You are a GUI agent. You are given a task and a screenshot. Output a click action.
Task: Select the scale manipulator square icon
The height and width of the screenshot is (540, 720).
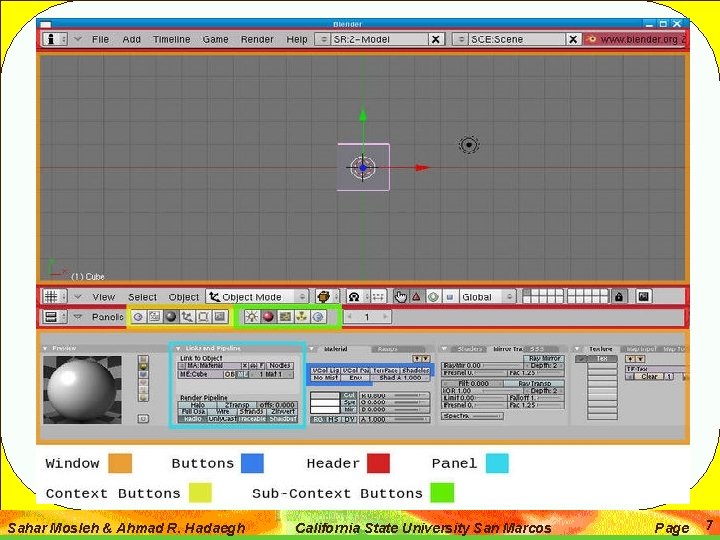pyautogui.click(x=450, y=297)
